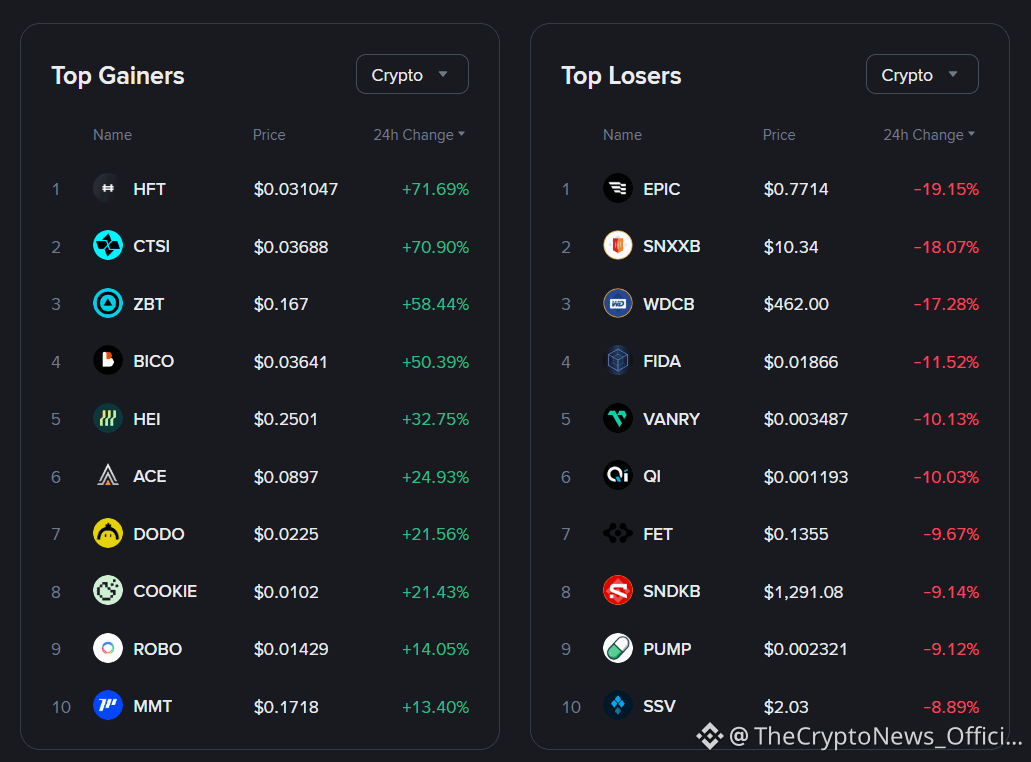Click the $0.01429 ROBO price
The image size is (1031, 762).
291,650
